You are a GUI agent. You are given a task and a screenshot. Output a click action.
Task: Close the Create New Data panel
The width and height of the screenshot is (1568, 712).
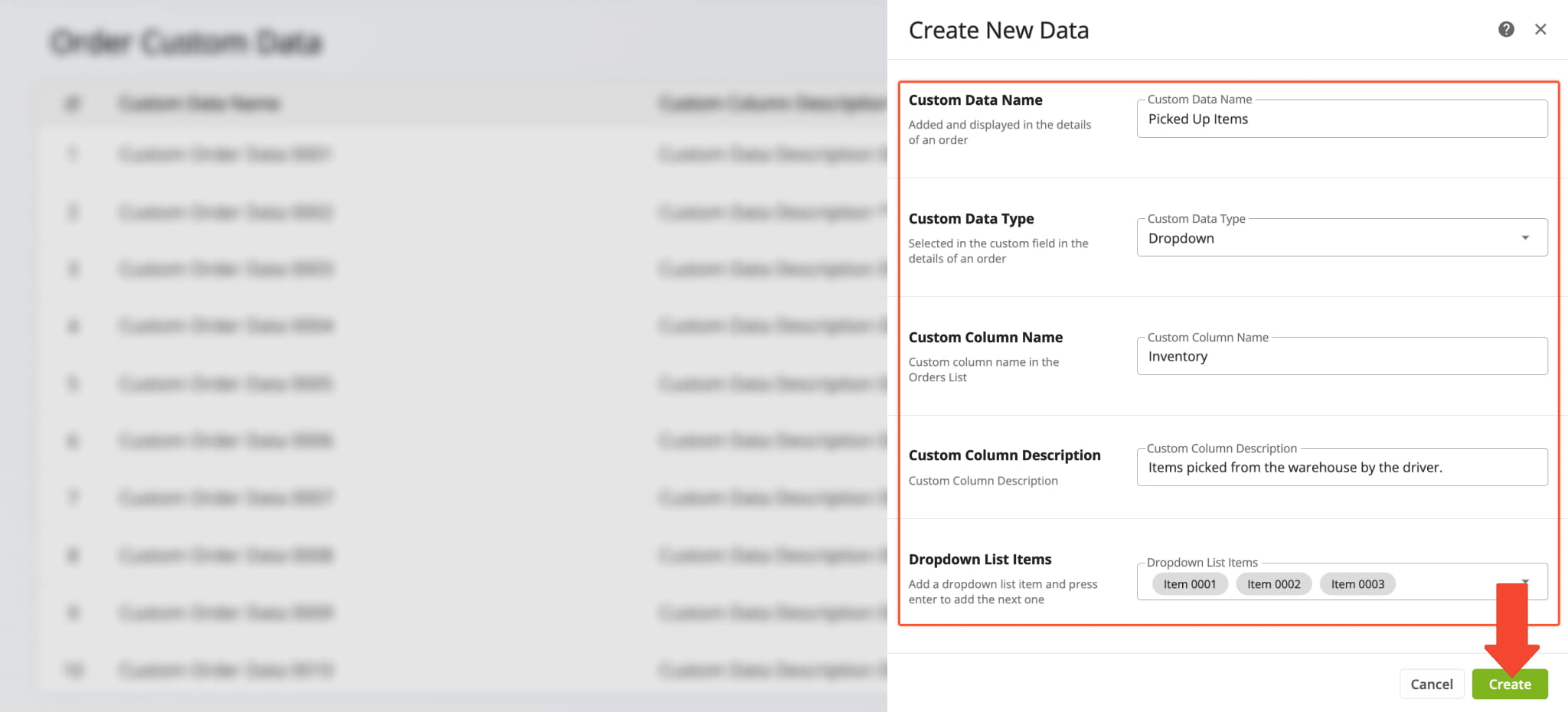tap(1540, 29)
